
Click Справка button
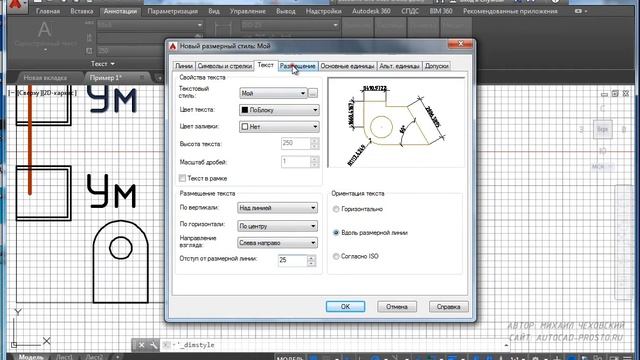click(449, 307)
